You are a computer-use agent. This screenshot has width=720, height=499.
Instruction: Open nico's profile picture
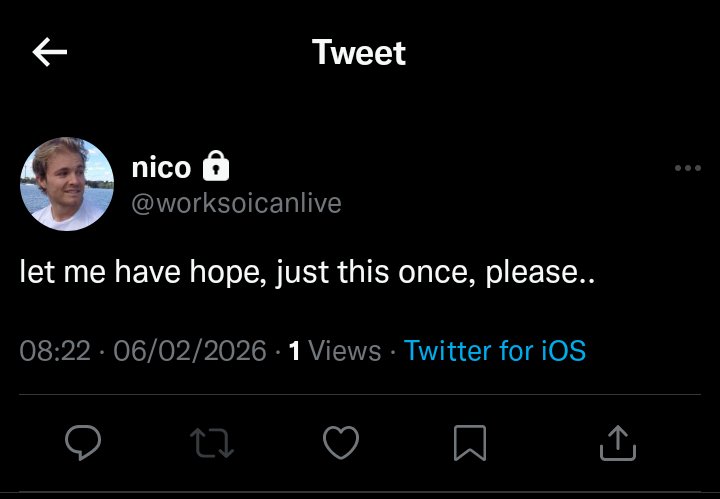coord(67,184)
